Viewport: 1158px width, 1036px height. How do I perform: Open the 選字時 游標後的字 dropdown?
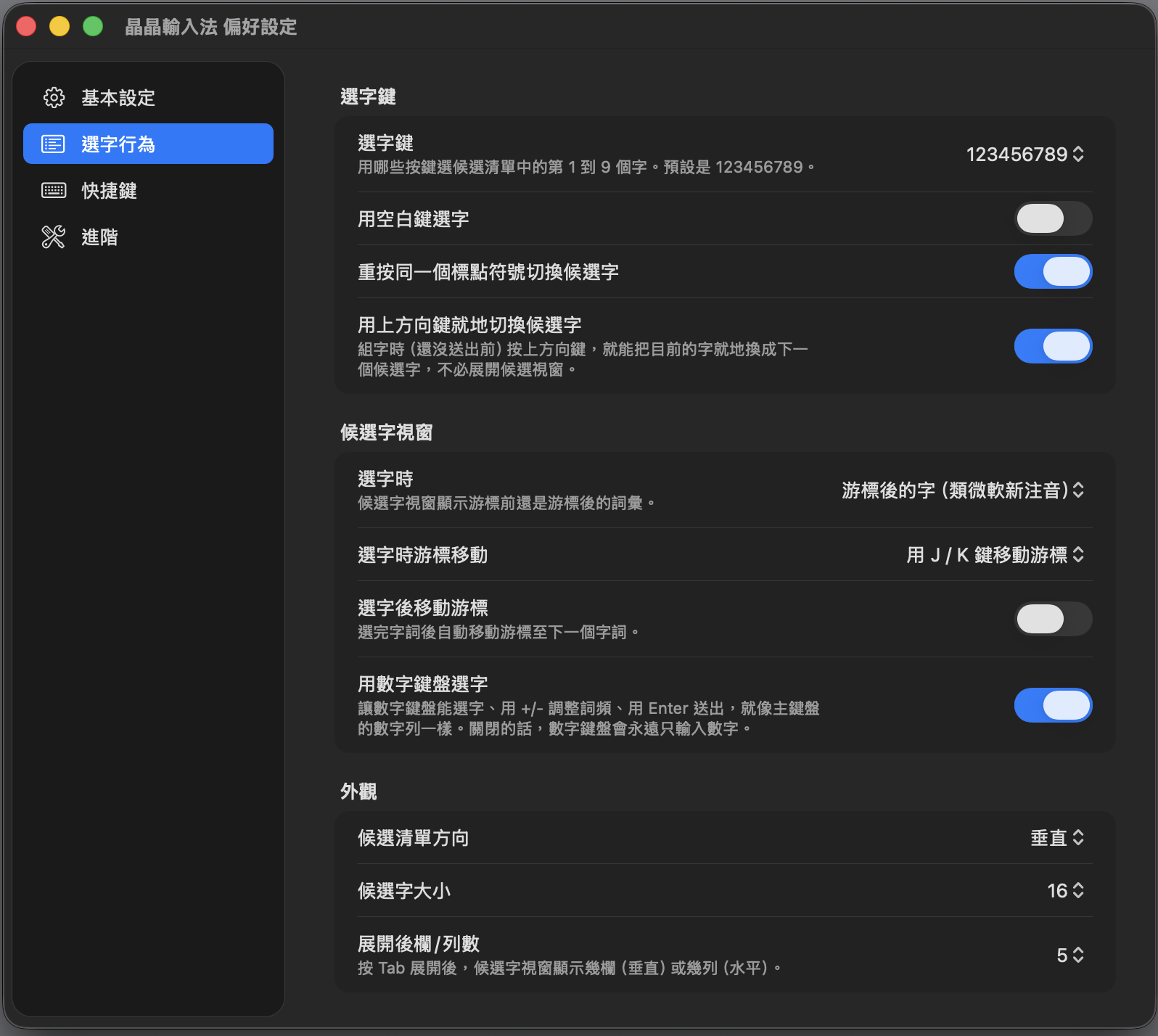pos(963,490)
